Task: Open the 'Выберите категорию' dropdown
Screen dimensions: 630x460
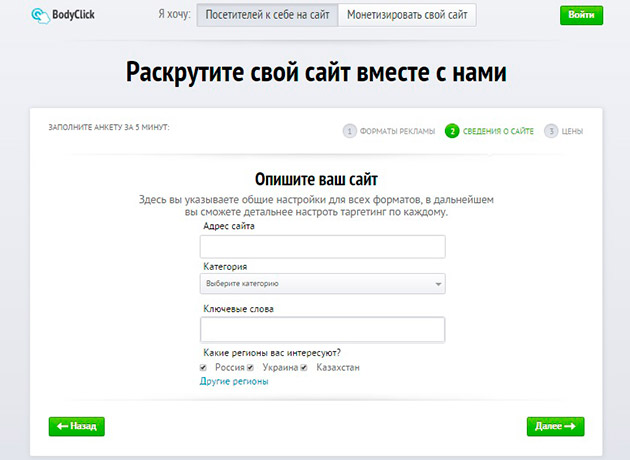Action: click(323, 284)
